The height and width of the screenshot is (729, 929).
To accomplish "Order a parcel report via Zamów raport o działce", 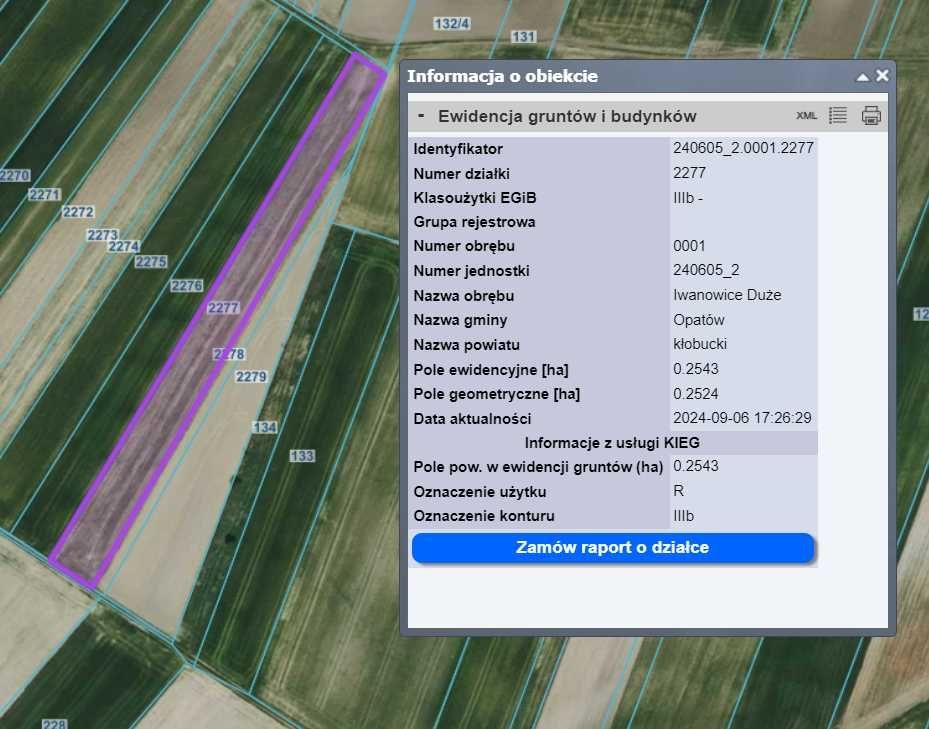I will tap(614, 548).
